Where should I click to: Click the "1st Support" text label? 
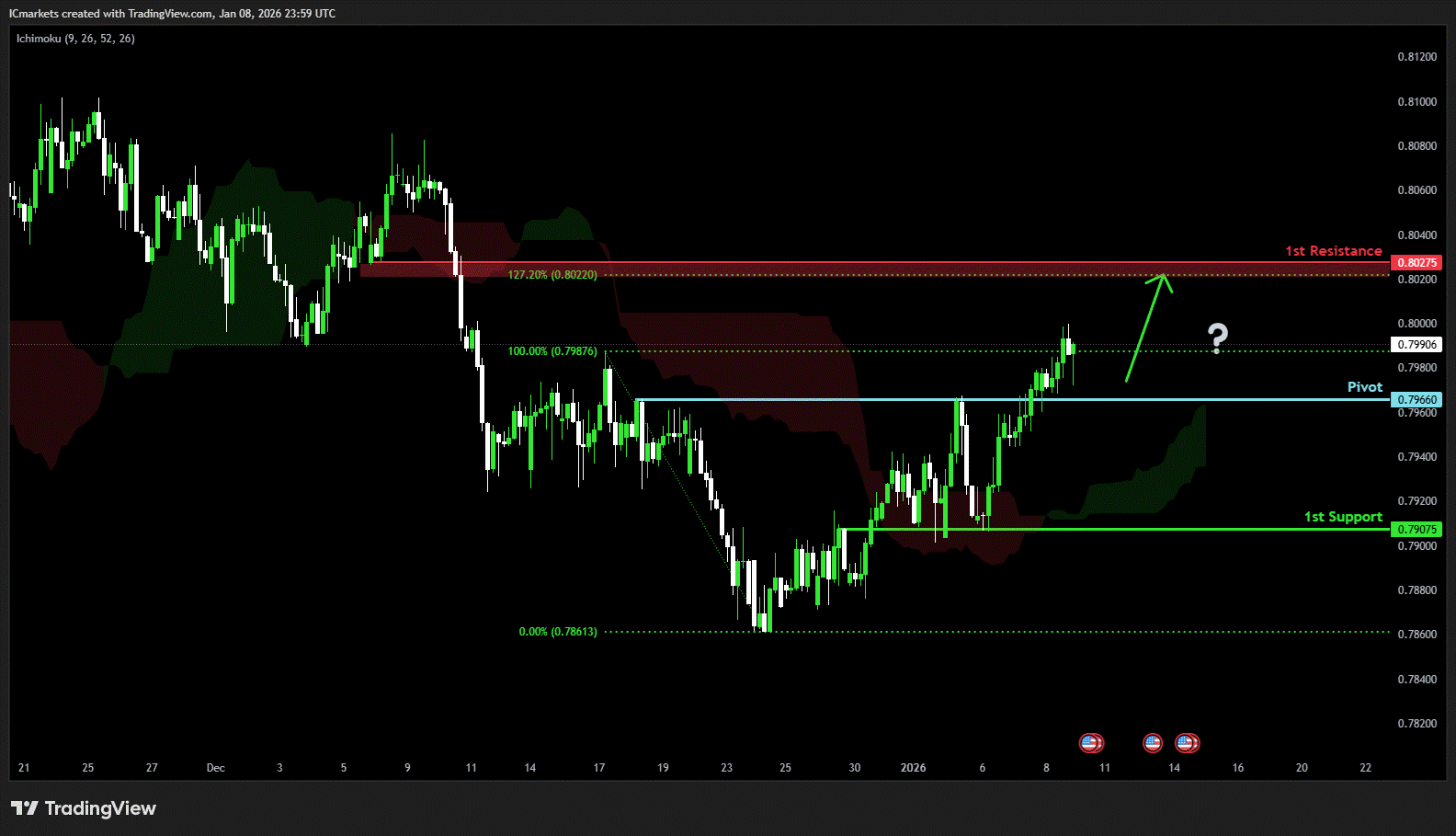pyautogui.click(x=1343, y=517)
